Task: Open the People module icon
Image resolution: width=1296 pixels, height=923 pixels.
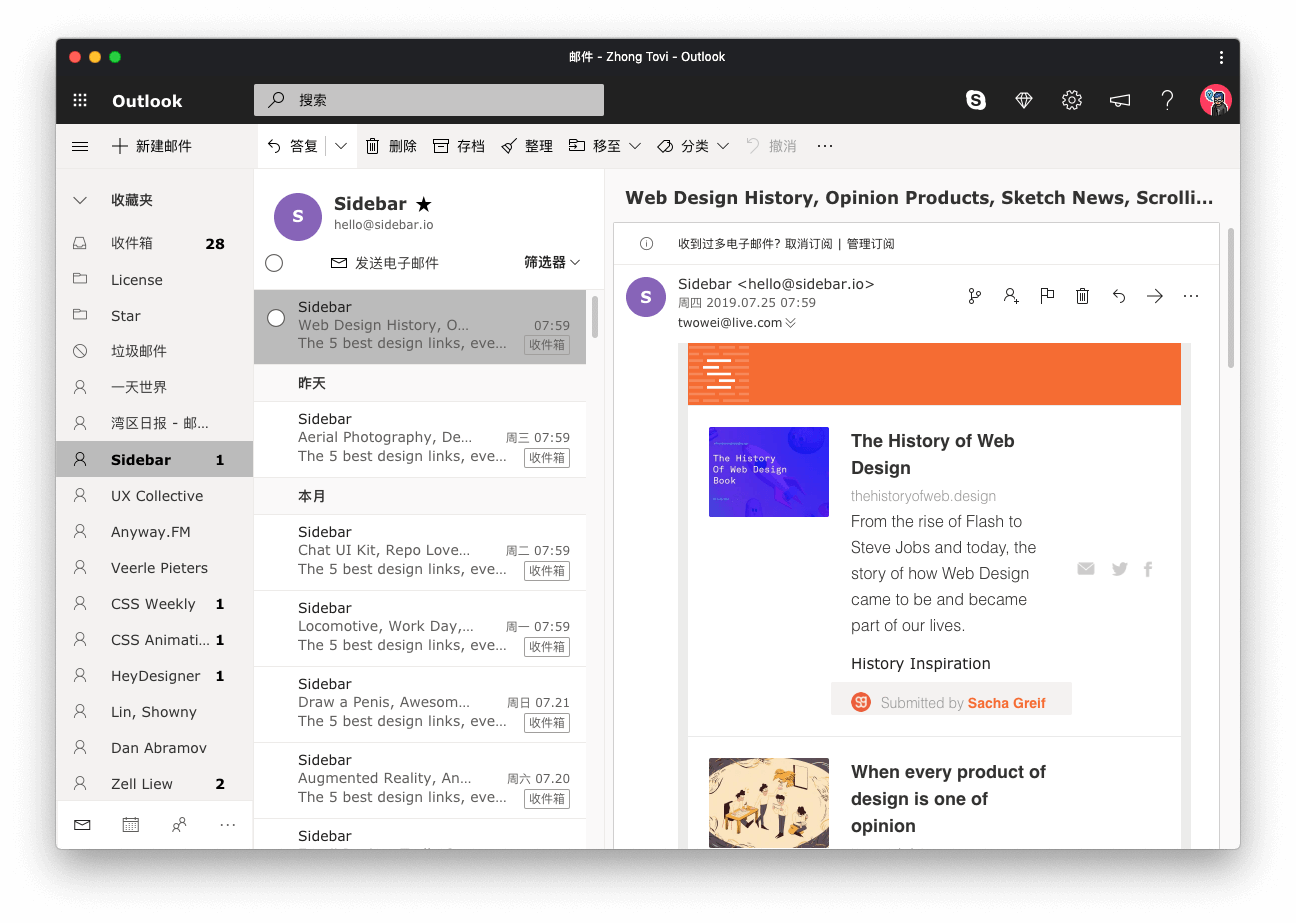Action: click(179, 825)
